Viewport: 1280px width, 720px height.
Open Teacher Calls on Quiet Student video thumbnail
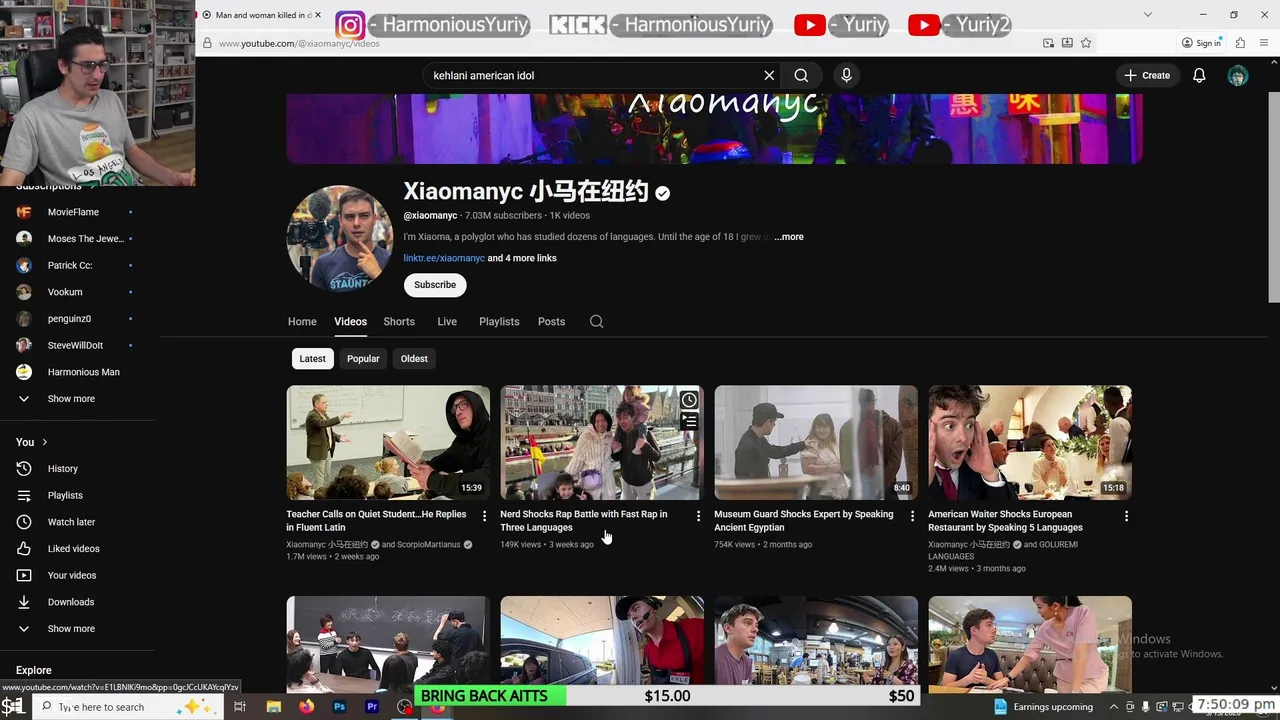(x=388, y=442)
